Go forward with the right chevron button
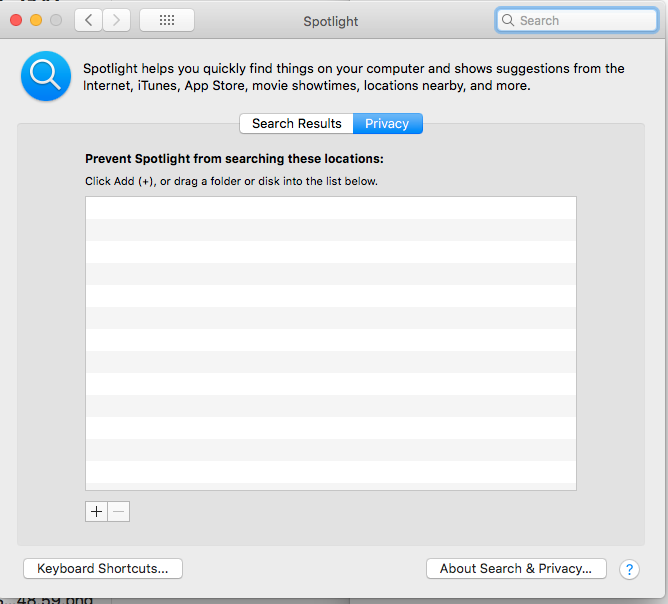Viewport: 668px width, 604px height. 116,20
